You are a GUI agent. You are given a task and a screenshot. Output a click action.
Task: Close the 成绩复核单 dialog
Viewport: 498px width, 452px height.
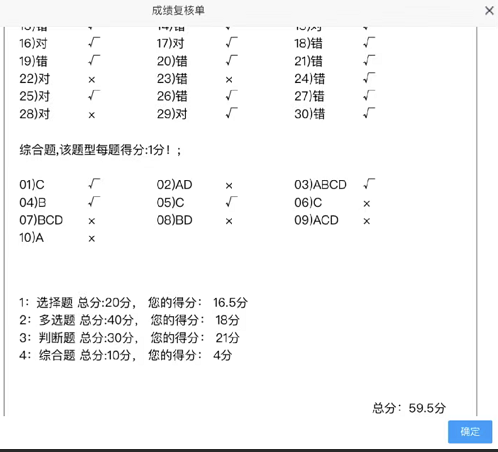click(489, 11)
